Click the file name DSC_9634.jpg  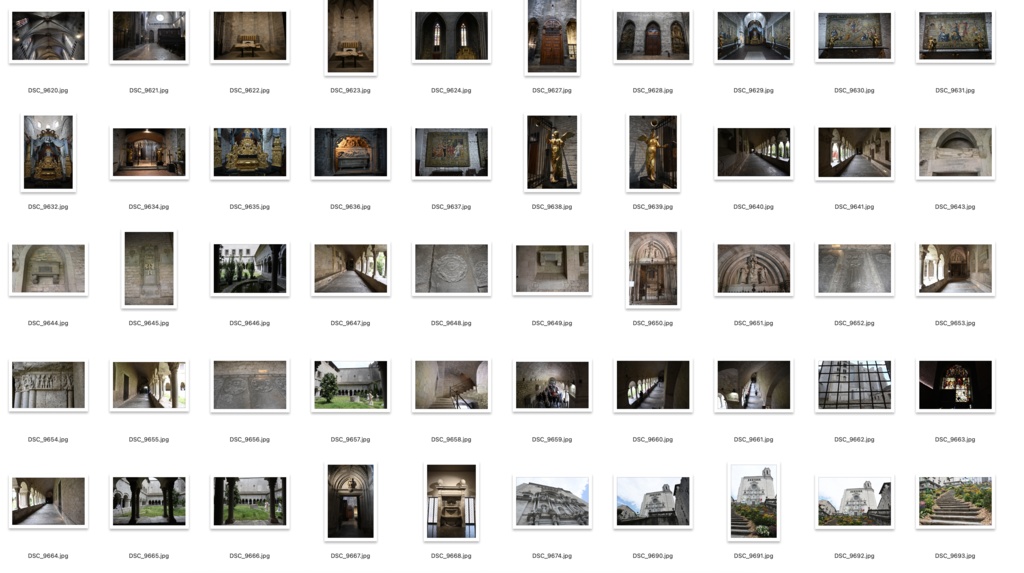149,207
